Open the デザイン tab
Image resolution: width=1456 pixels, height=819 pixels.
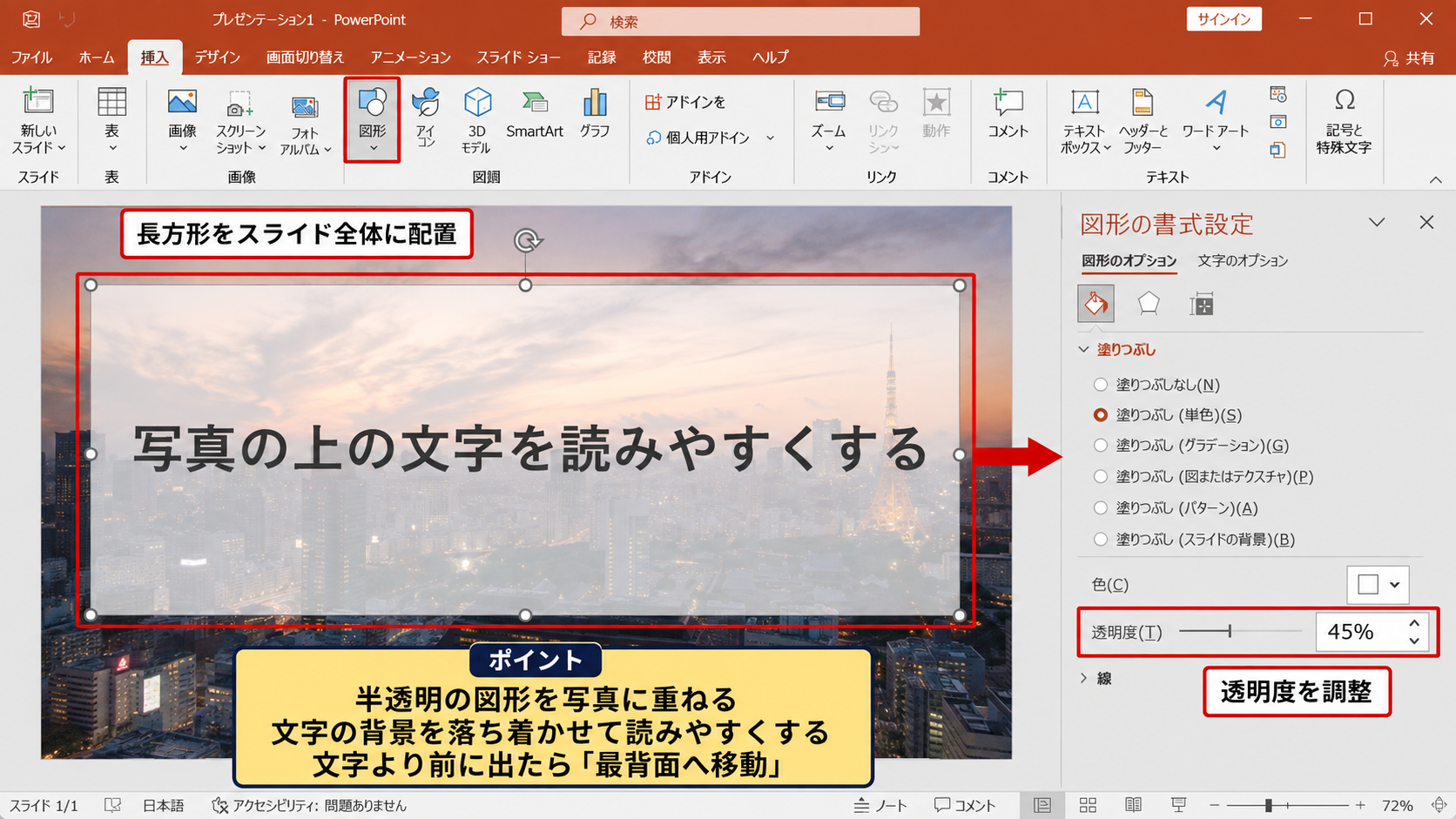pyautogui.click(x=218, y=57)
